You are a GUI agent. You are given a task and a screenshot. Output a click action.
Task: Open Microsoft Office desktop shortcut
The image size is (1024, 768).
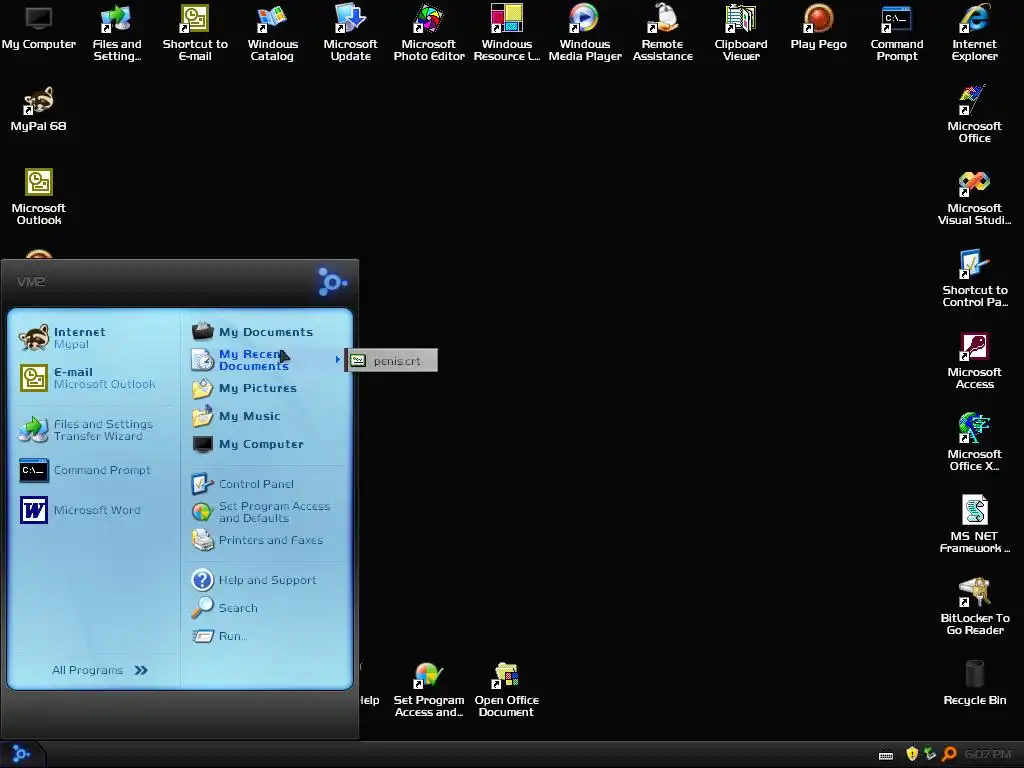[x=974, y=114]
